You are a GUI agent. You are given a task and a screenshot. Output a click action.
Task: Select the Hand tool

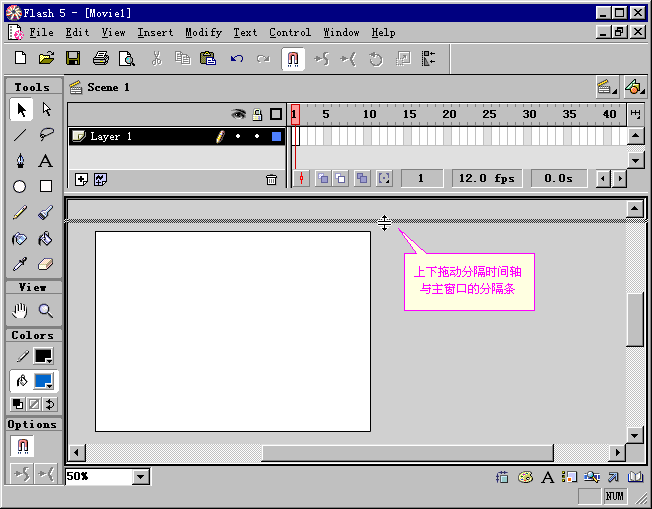click(x=20, y=311)
